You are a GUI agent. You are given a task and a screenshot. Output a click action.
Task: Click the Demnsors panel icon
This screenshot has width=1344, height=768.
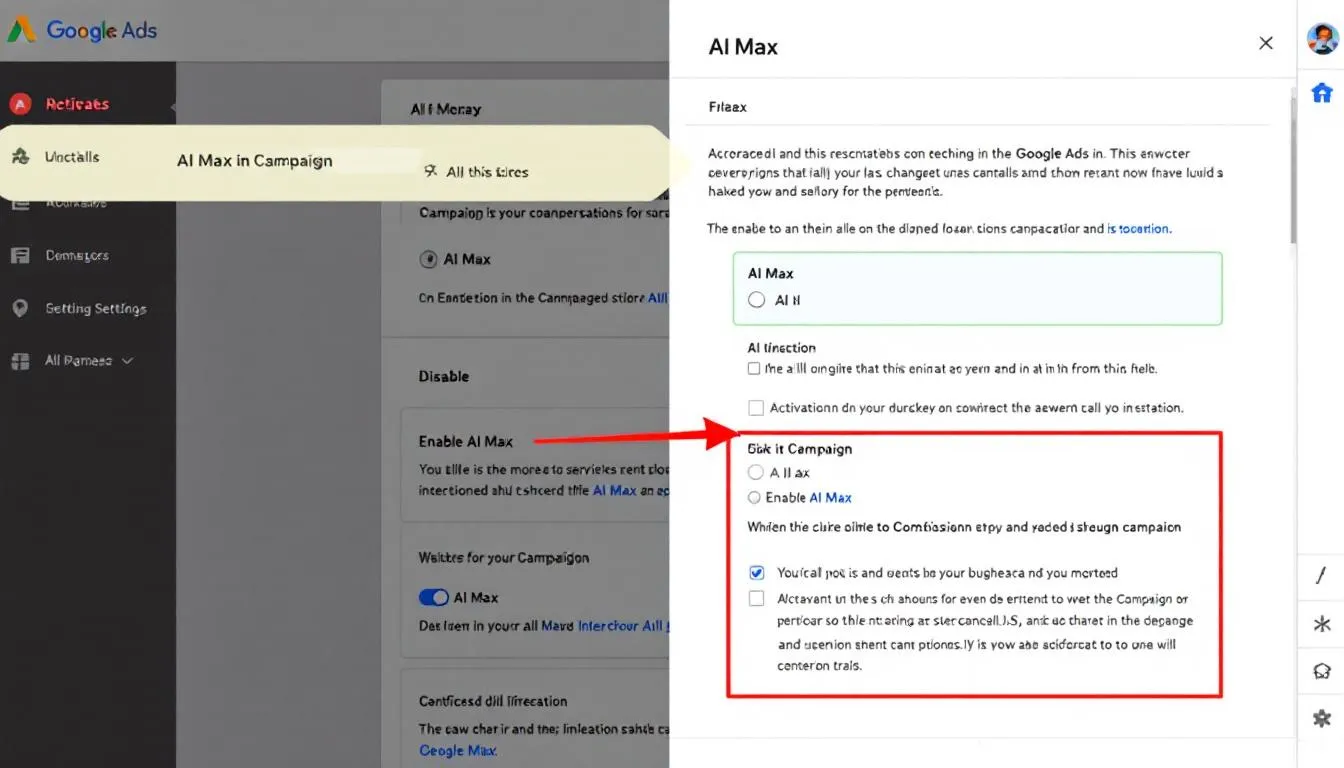22,255
